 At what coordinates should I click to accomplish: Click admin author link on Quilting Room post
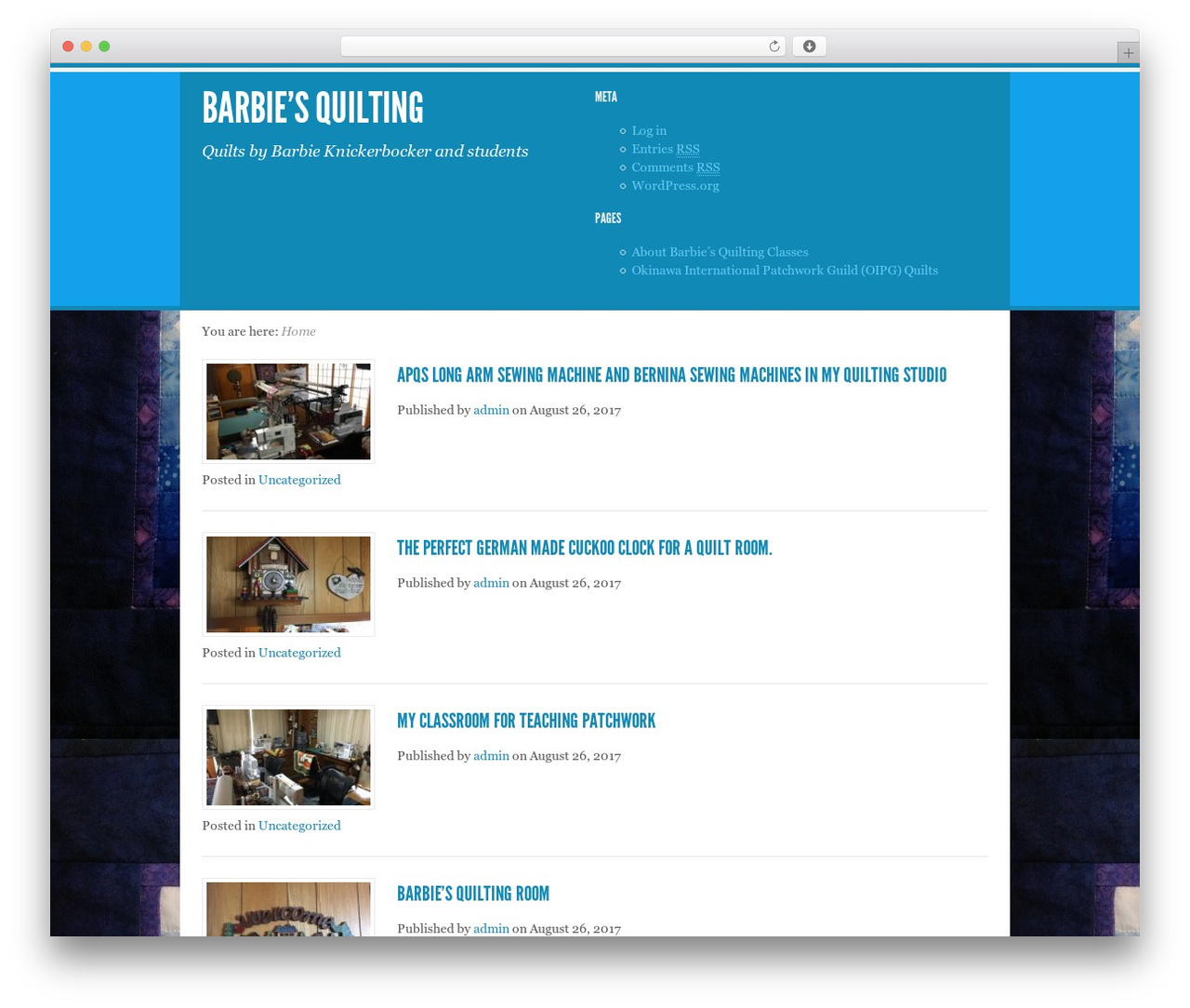[491, 928]
